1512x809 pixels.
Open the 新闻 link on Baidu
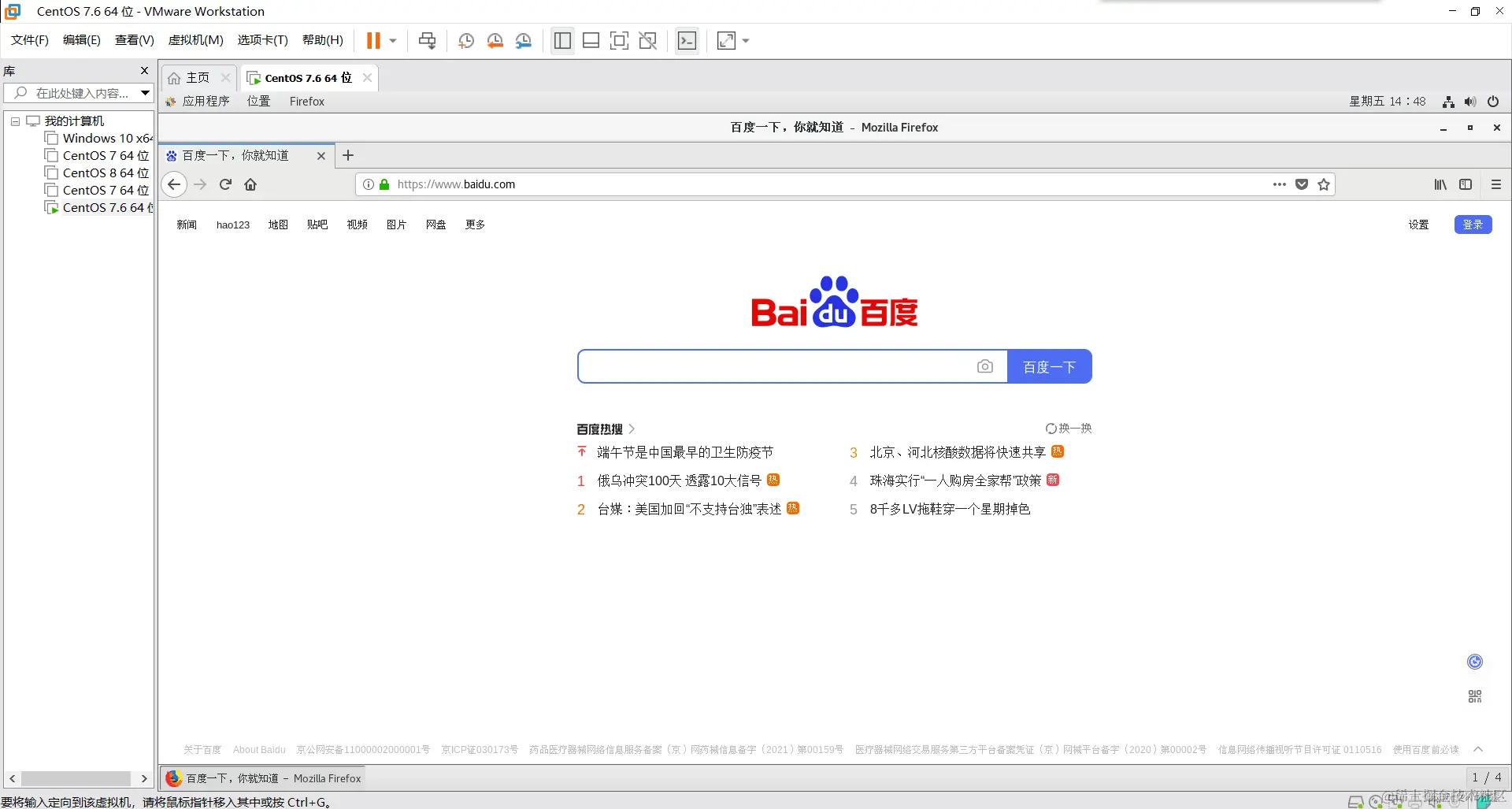(187, 225)
